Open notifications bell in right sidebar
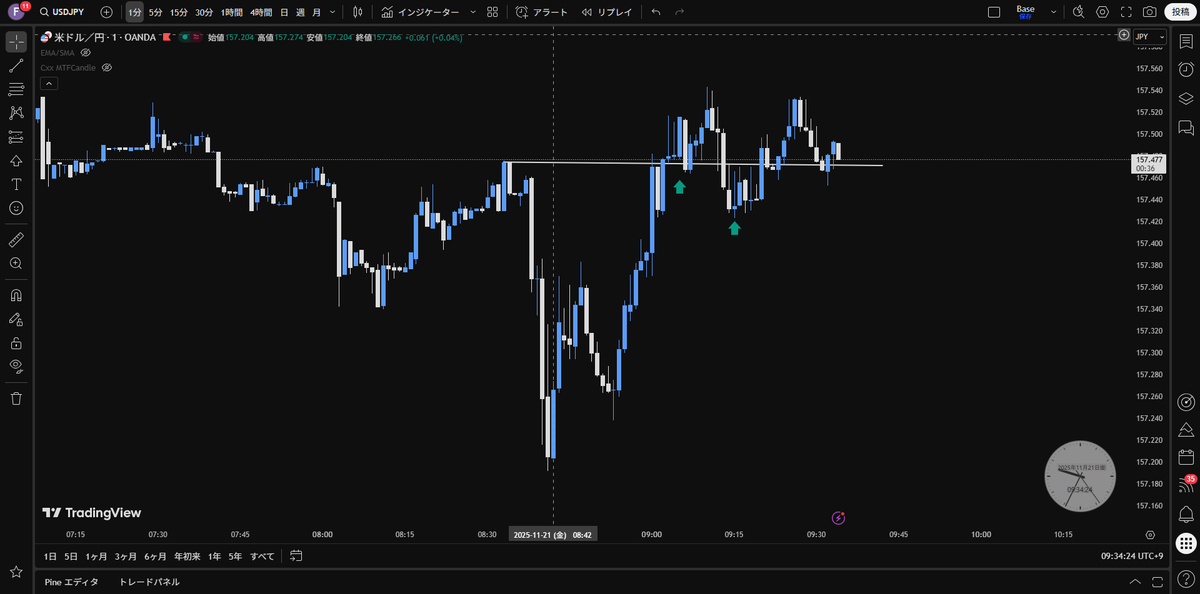 (1186, 514)
